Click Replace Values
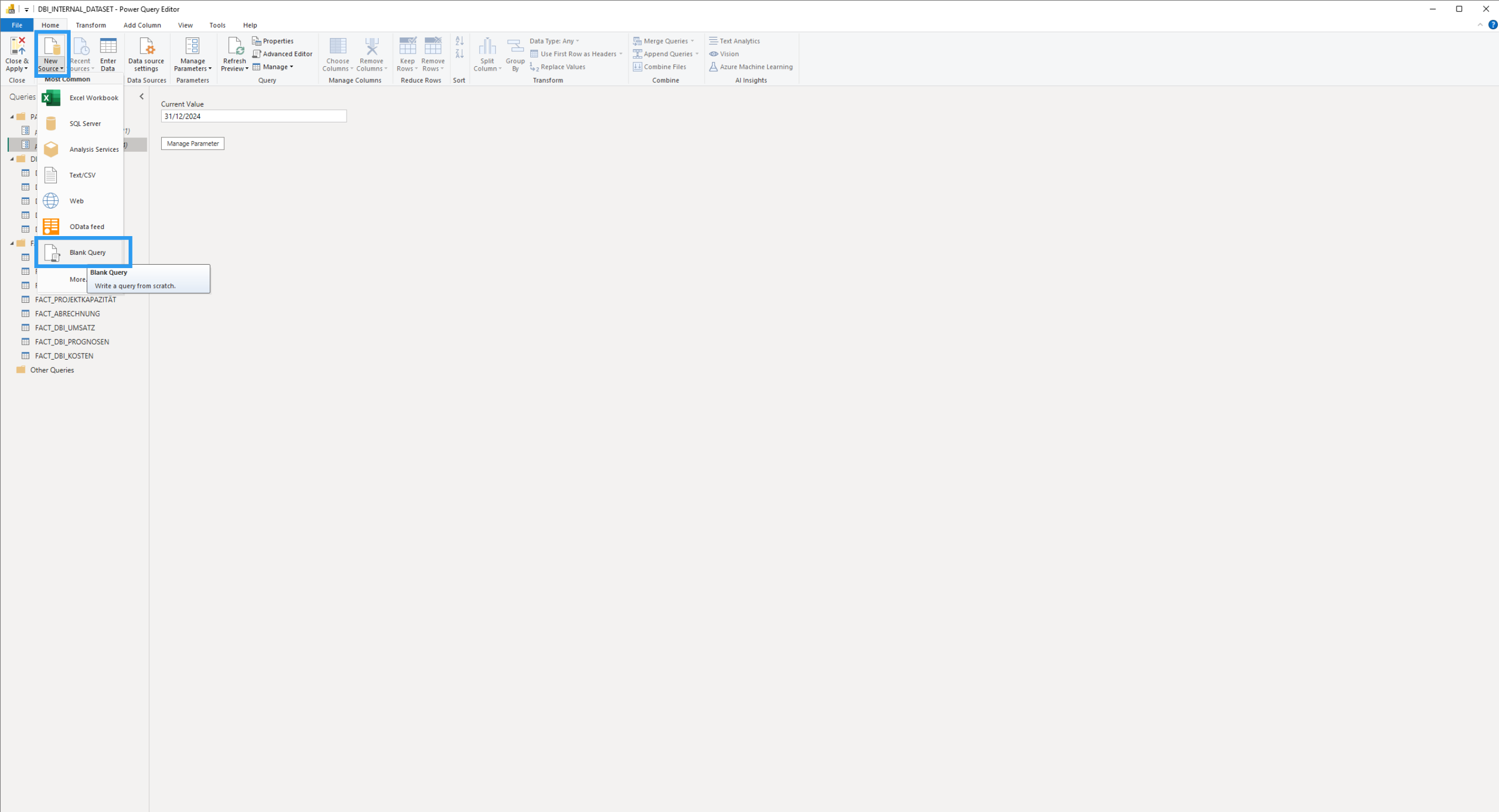 point(557,67)
